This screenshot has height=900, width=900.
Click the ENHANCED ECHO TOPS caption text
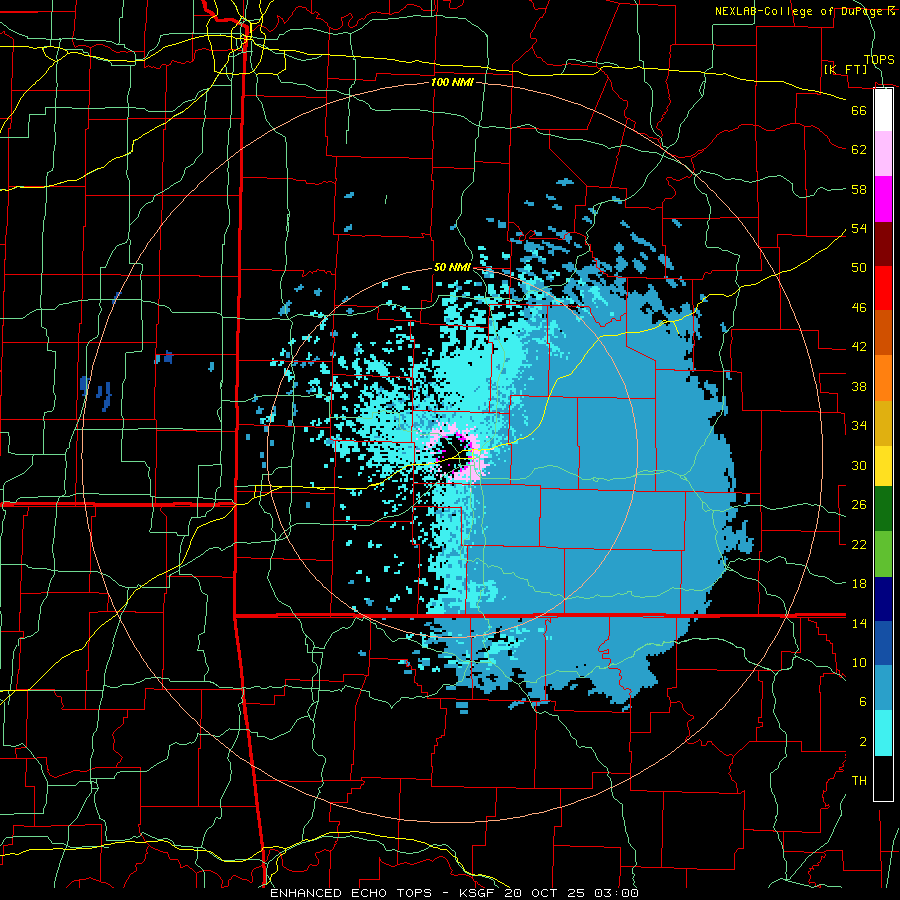[351, 893]
